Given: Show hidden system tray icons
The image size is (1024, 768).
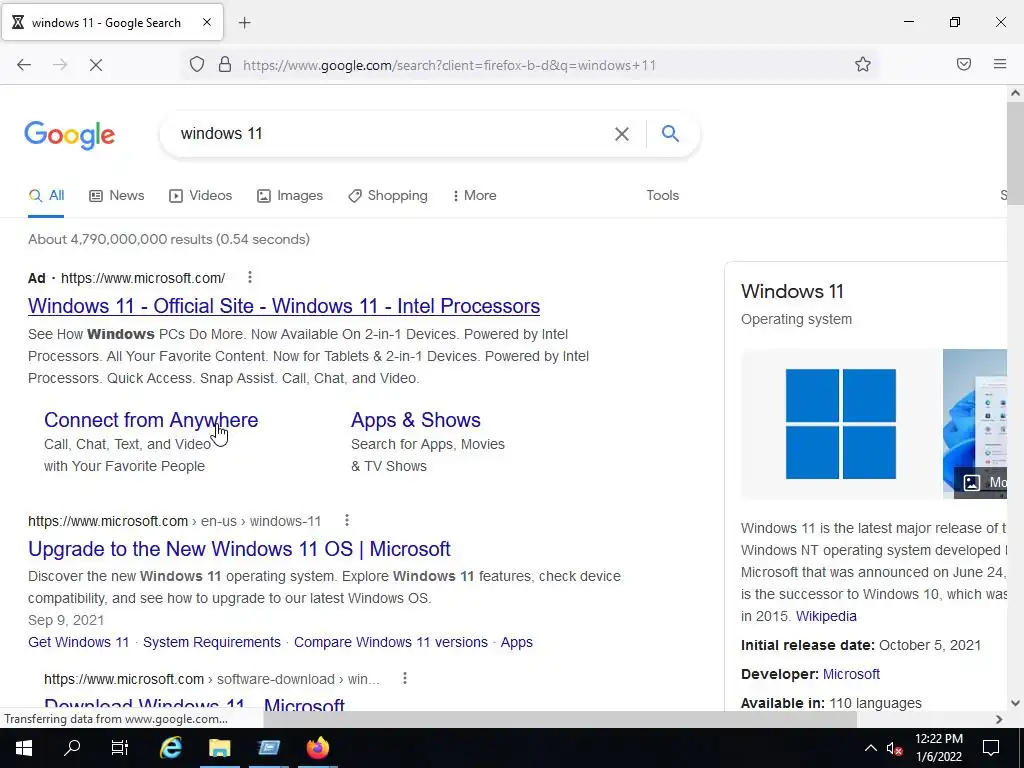Looking at the screenshot, I should (x=871, y=748).
